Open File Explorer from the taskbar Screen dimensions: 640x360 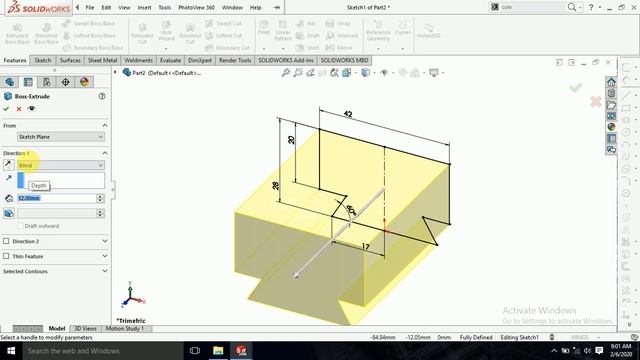(x=218, y=351)
